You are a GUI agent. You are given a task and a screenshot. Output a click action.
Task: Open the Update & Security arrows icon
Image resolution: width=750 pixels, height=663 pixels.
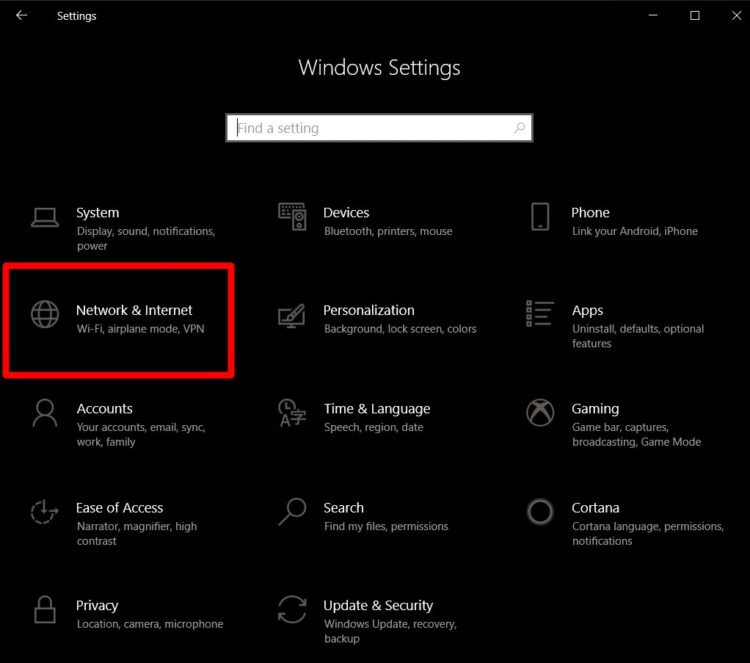click(x=292, y=609)
